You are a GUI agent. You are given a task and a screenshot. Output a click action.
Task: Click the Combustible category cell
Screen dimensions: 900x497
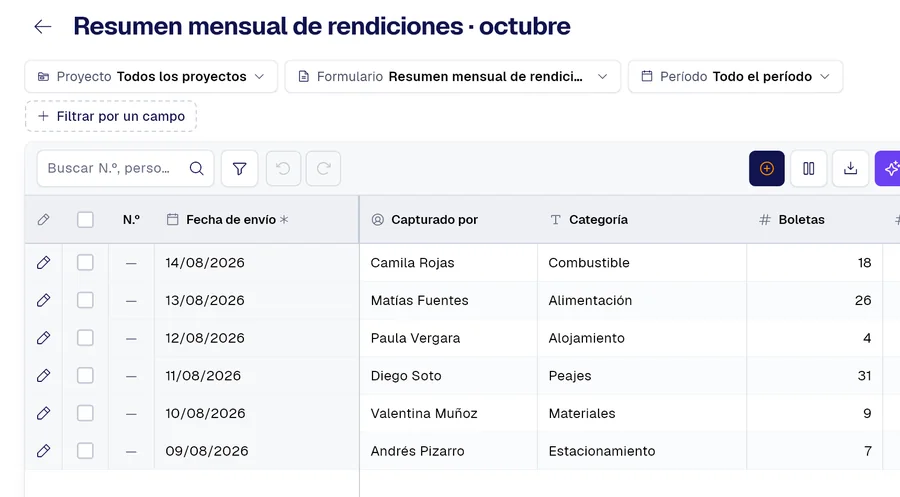coord(642,263)
